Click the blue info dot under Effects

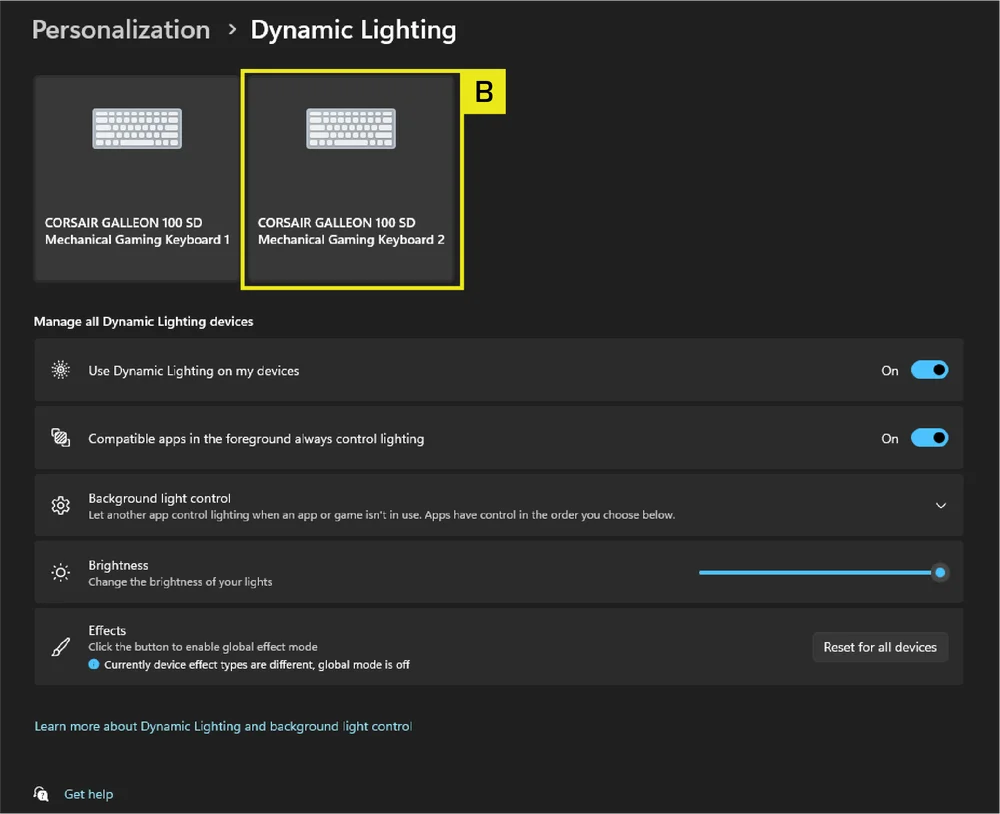click(x=94, y=664)
